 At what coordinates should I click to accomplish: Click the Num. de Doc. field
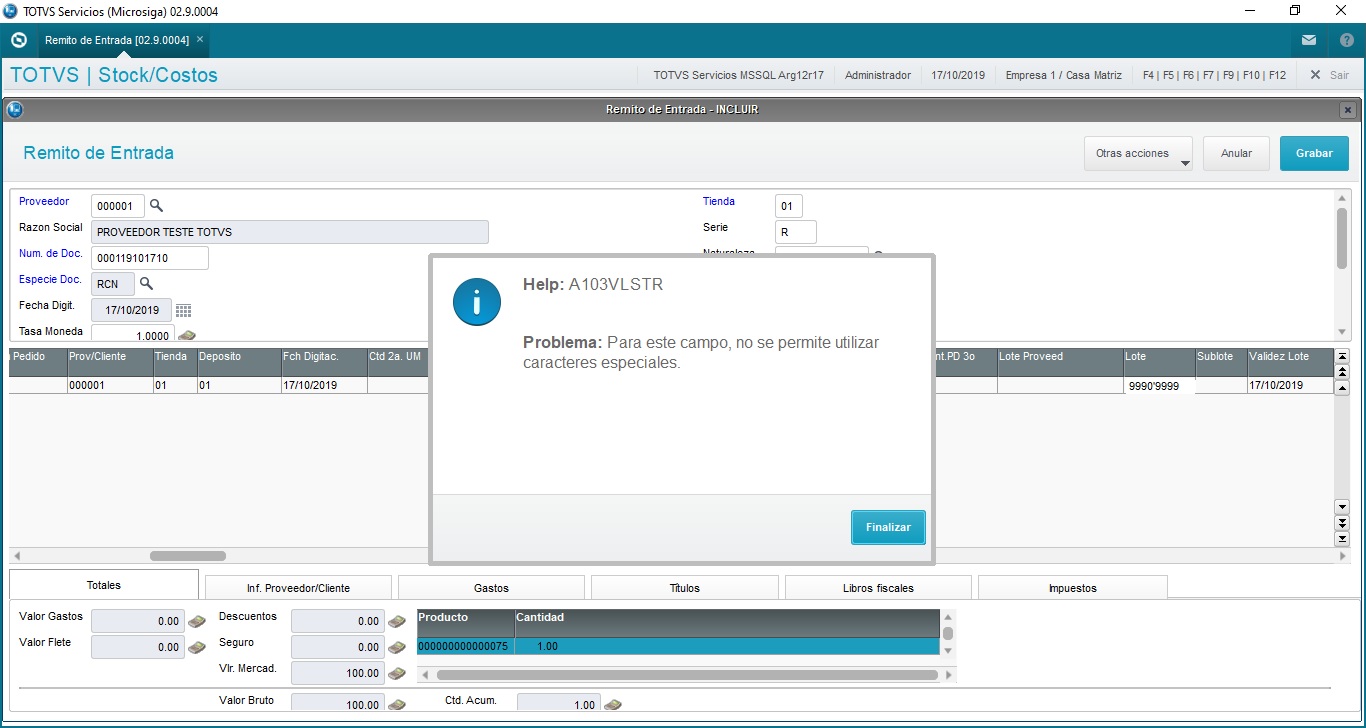(x=150, y=258)
